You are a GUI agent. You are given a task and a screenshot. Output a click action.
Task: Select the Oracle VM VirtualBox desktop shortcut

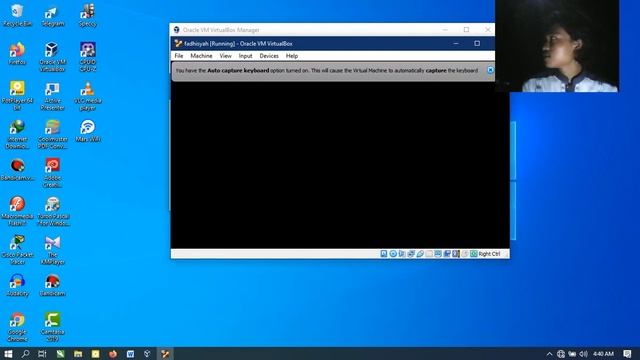tap(52, 57)
